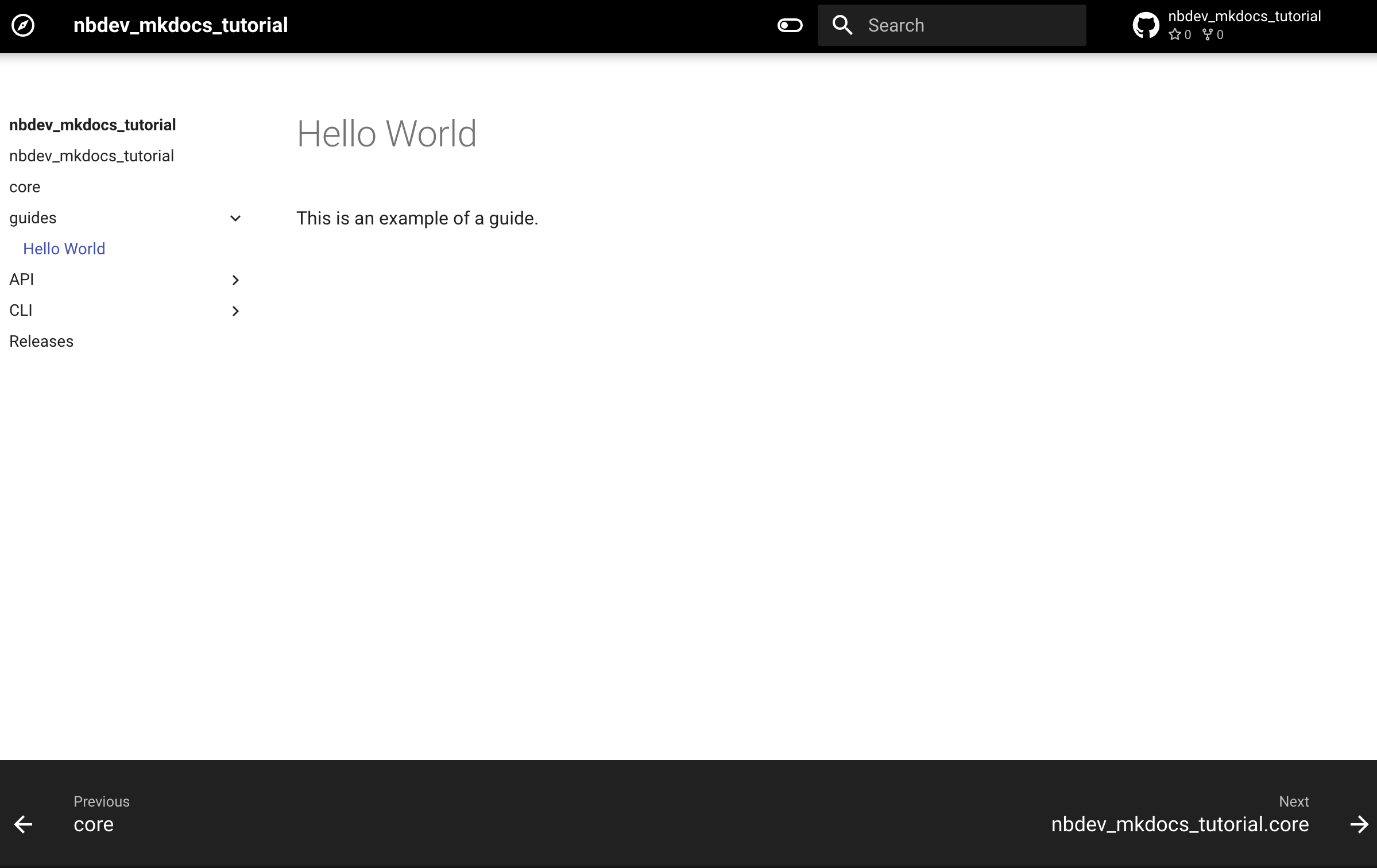
Task: Open the API sidebar section label
Action: [x=22, y=280]
